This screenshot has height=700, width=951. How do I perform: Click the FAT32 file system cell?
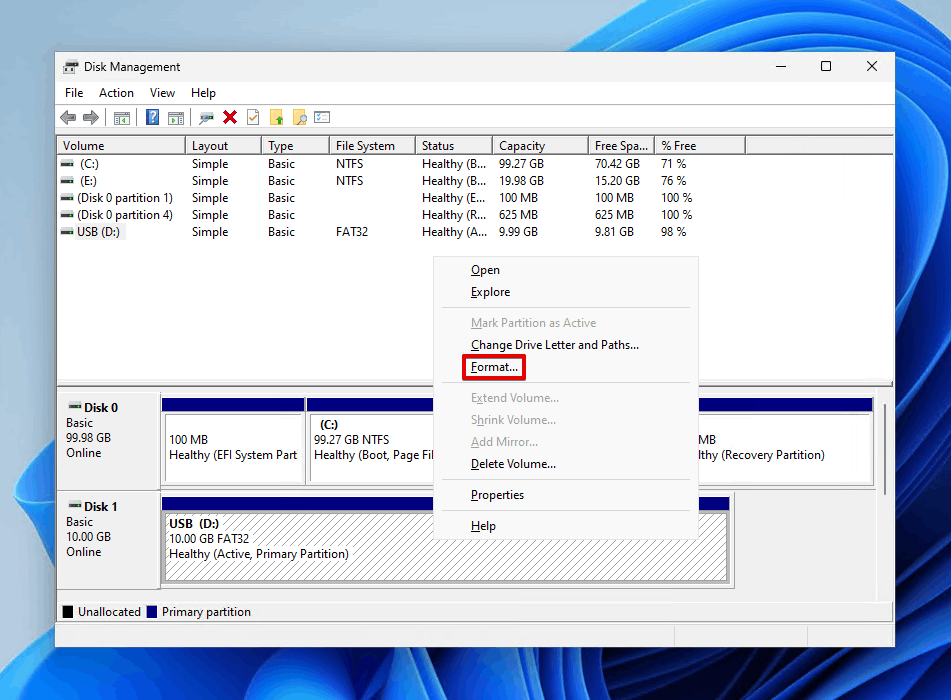click(352, 232)
